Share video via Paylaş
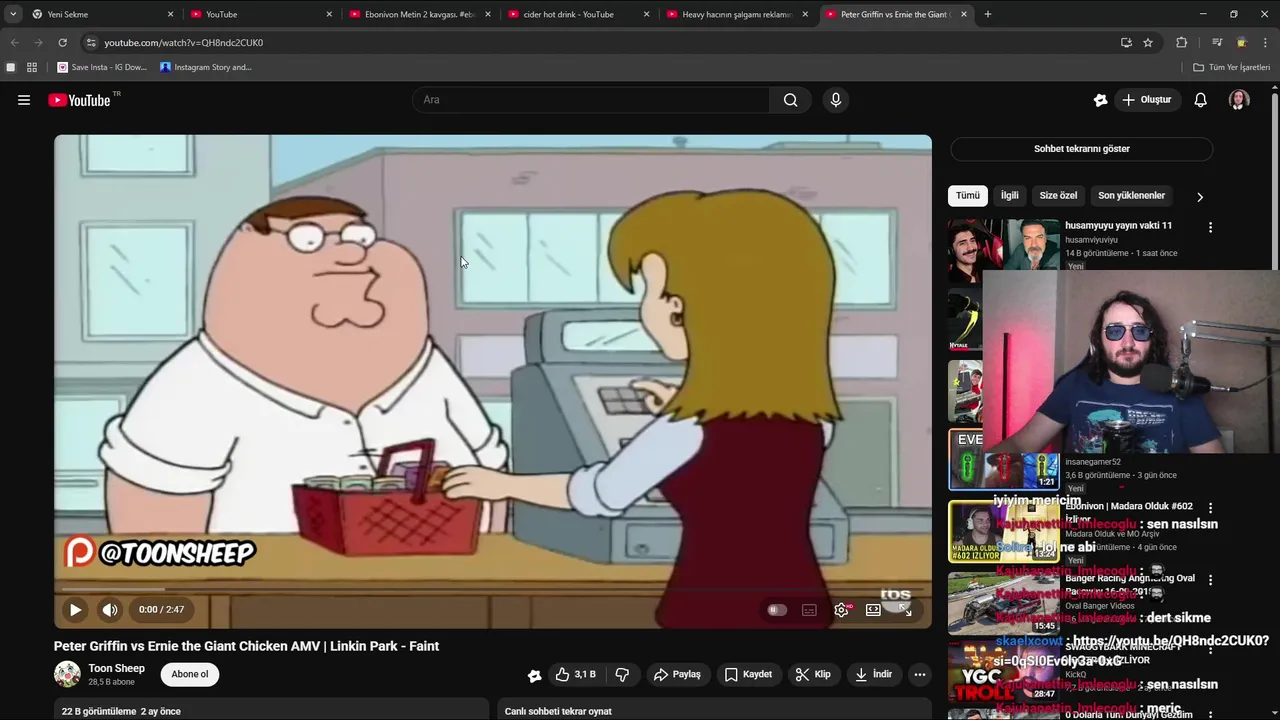 click(677, 675)
